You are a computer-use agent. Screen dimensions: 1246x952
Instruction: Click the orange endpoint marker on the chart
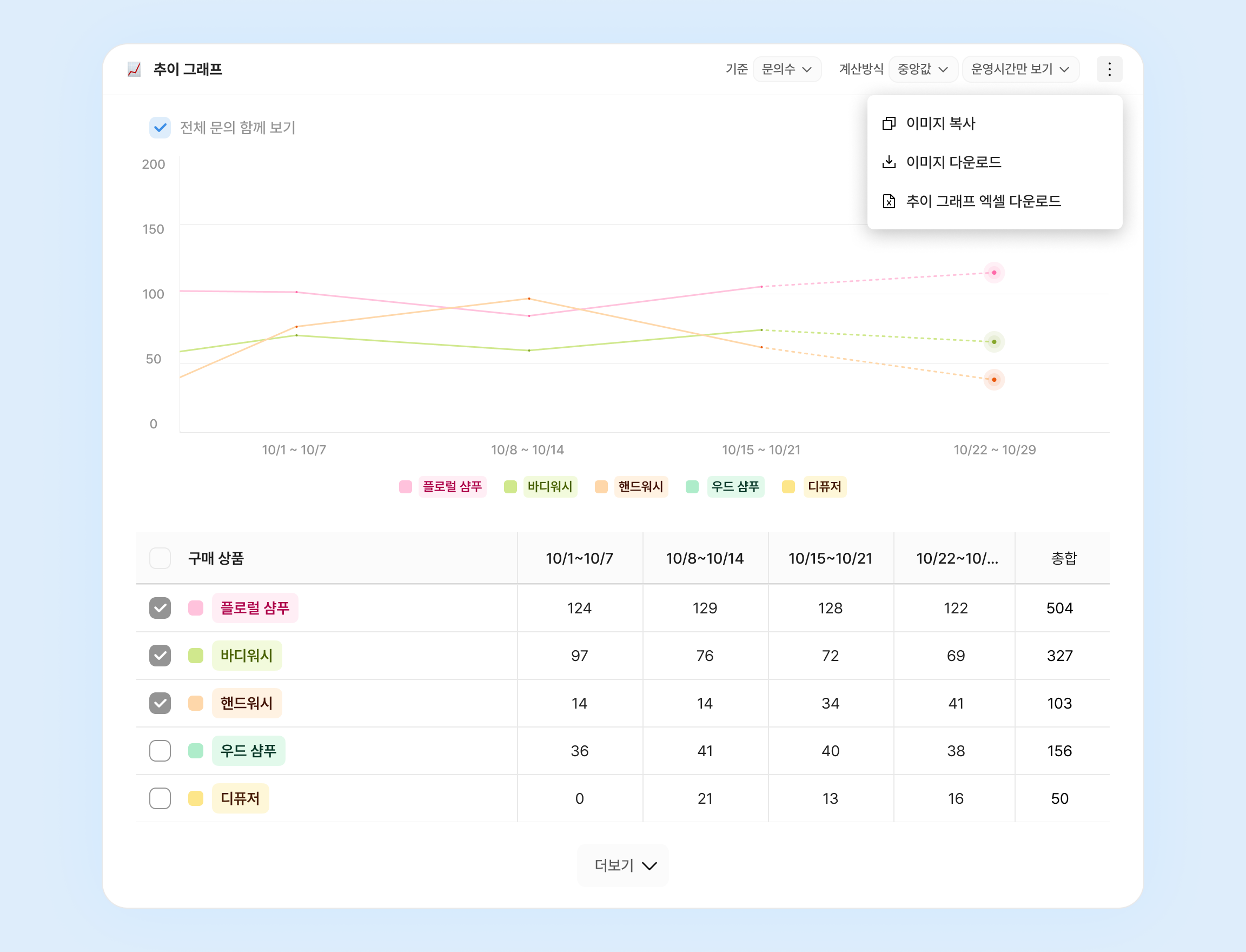tap(993, 380)
